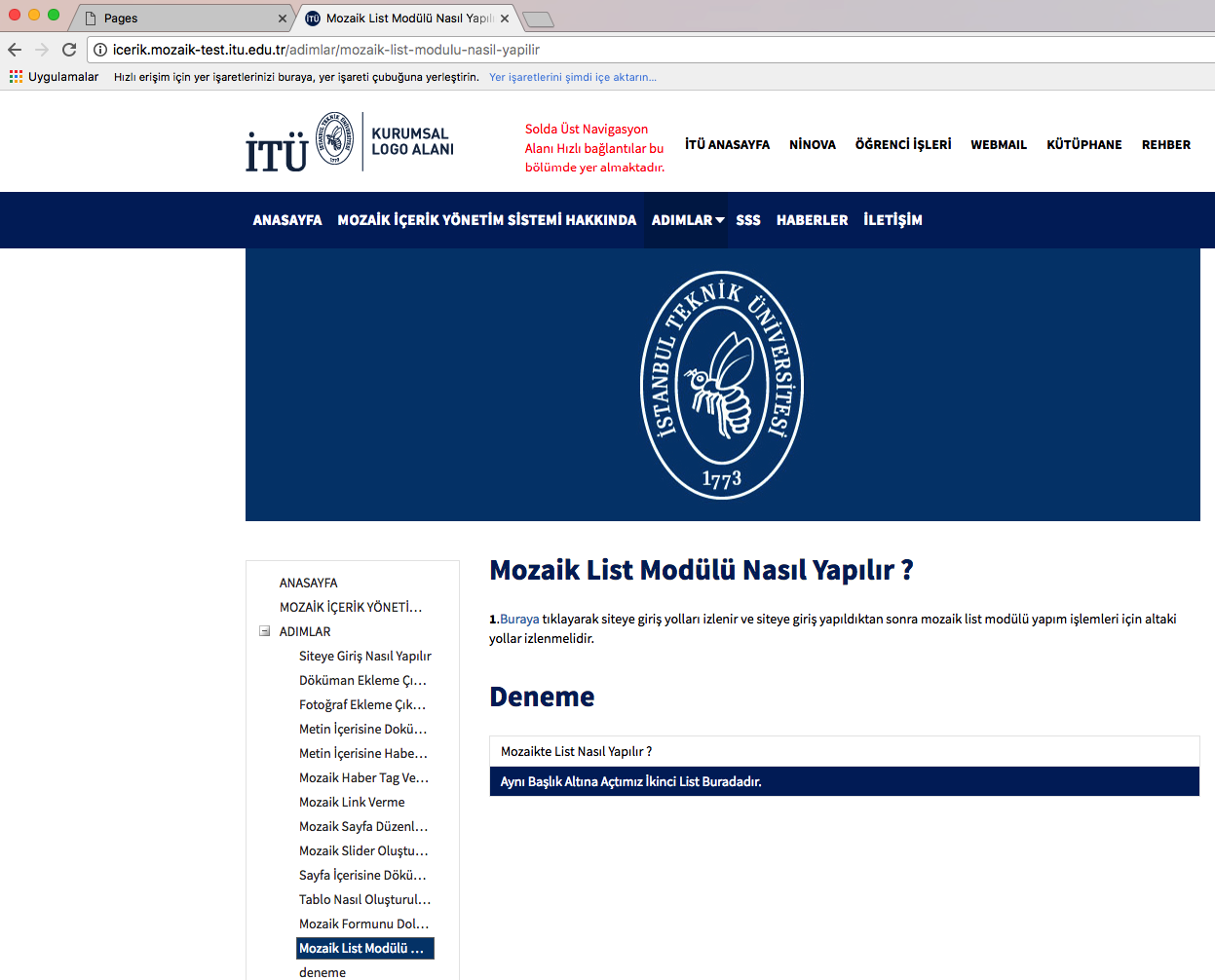Open HABERLER navigation item
Viewport: 1215px width, 980px height.
[x=813, y=220]
